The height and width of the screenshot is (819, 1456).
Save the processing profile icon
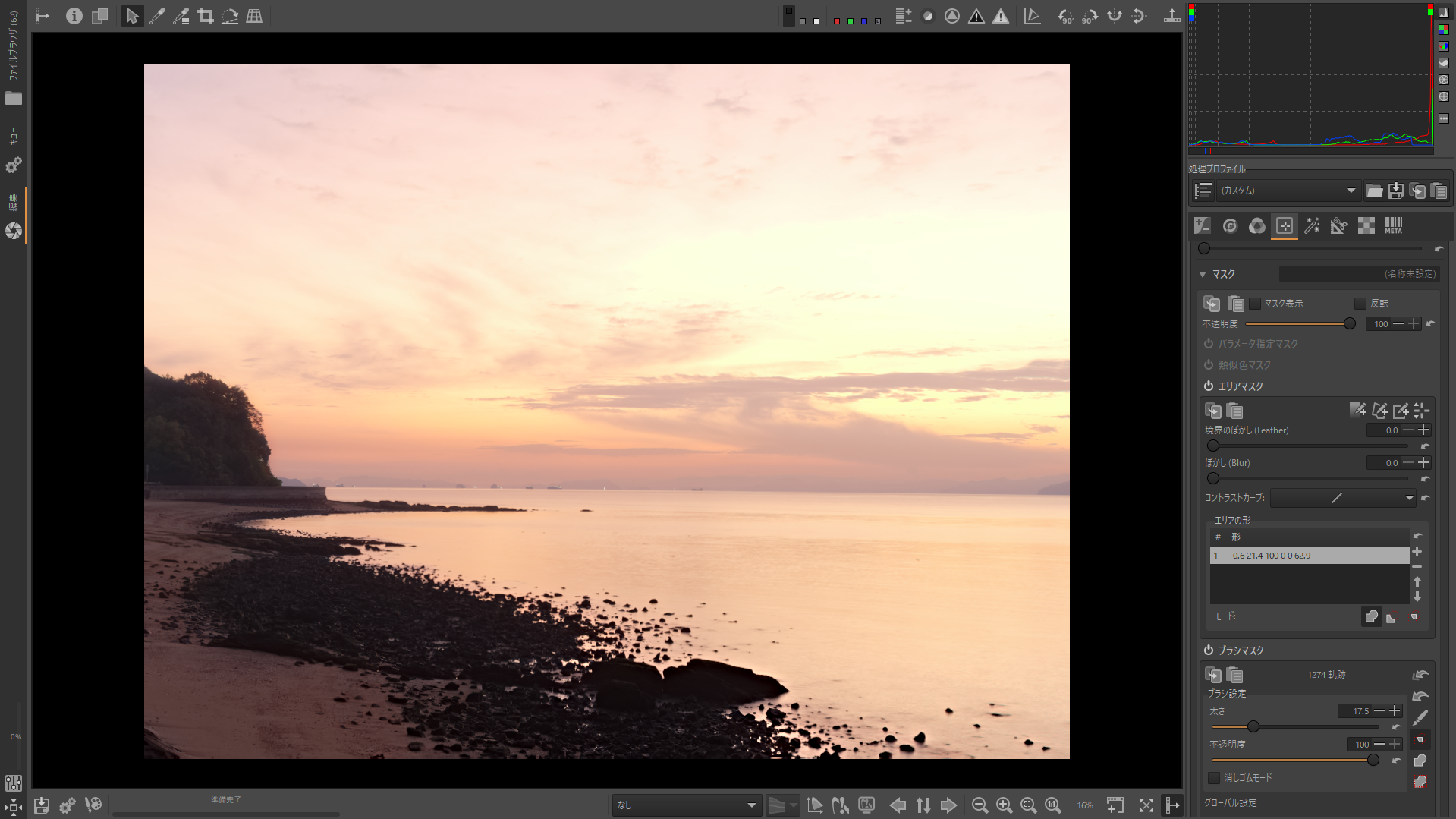(1395, 191)
